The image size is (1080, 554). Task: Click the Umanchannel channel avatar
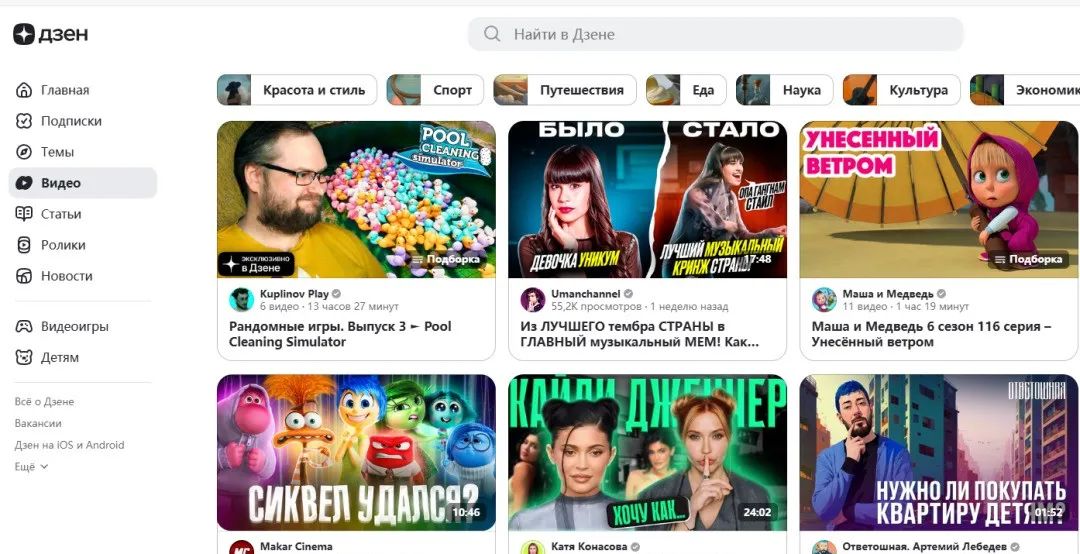point(532,300)
